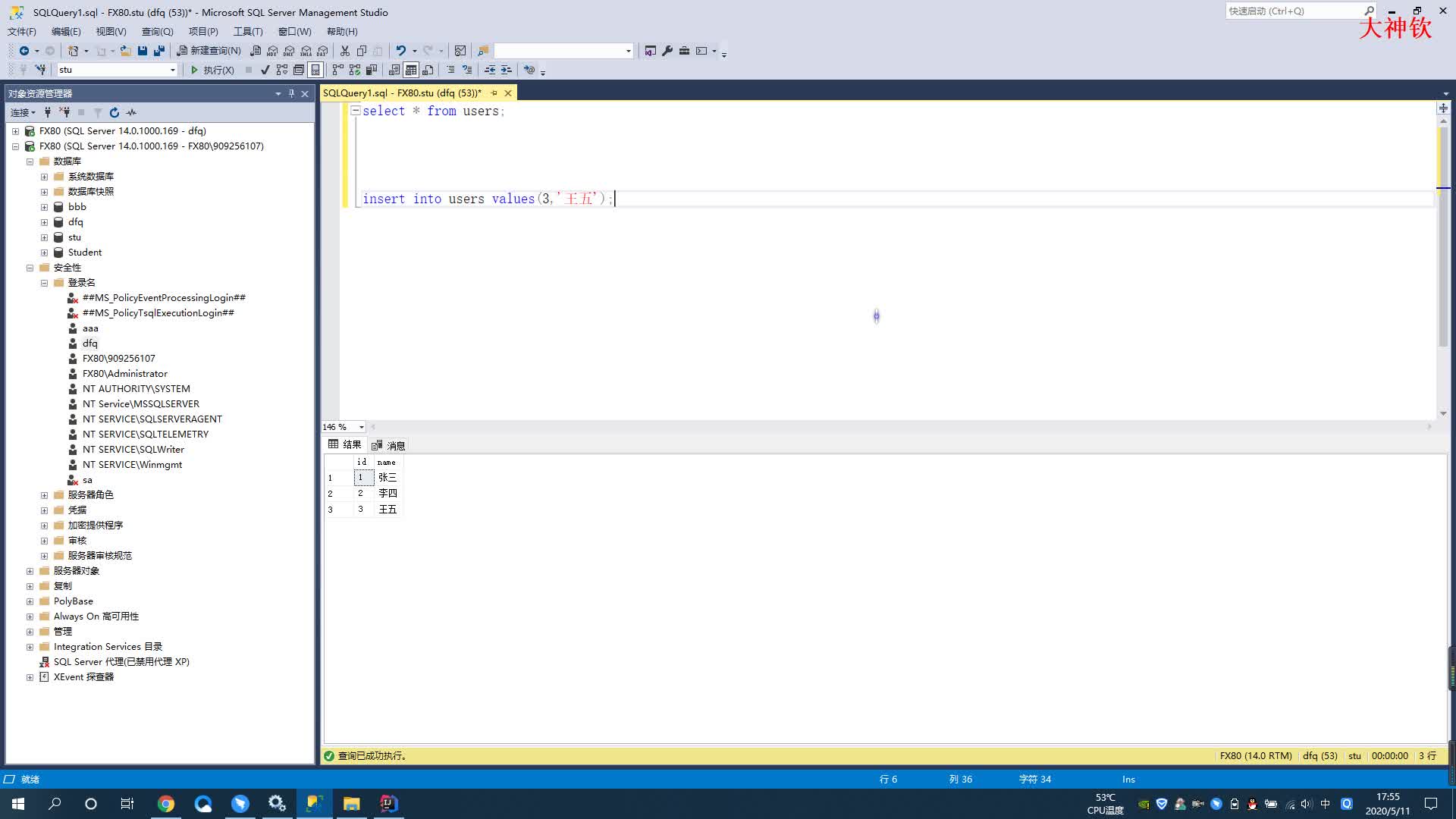This screenshot has height=819, width=1456.
Task: Click the XMLA query icon
Action: pyautogui.click(x=306, y=51)
